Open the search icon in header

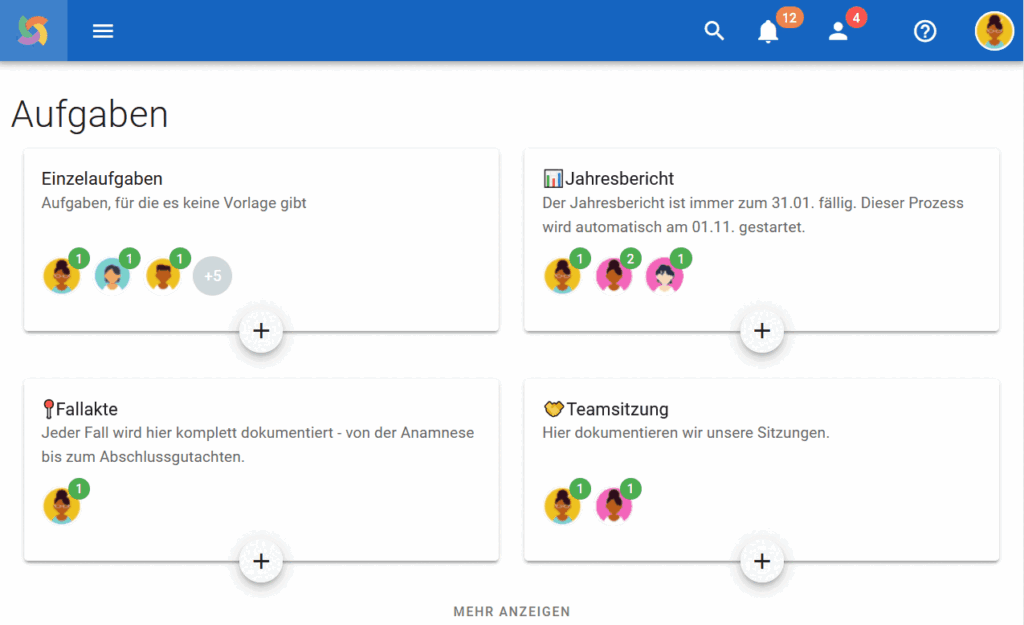714,31
